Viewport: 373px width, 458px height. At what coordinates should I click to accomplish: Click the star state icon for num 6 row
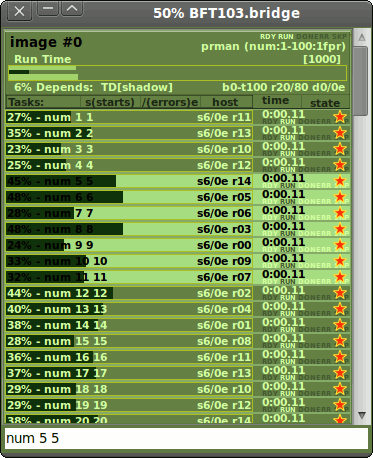pos(340,197)
